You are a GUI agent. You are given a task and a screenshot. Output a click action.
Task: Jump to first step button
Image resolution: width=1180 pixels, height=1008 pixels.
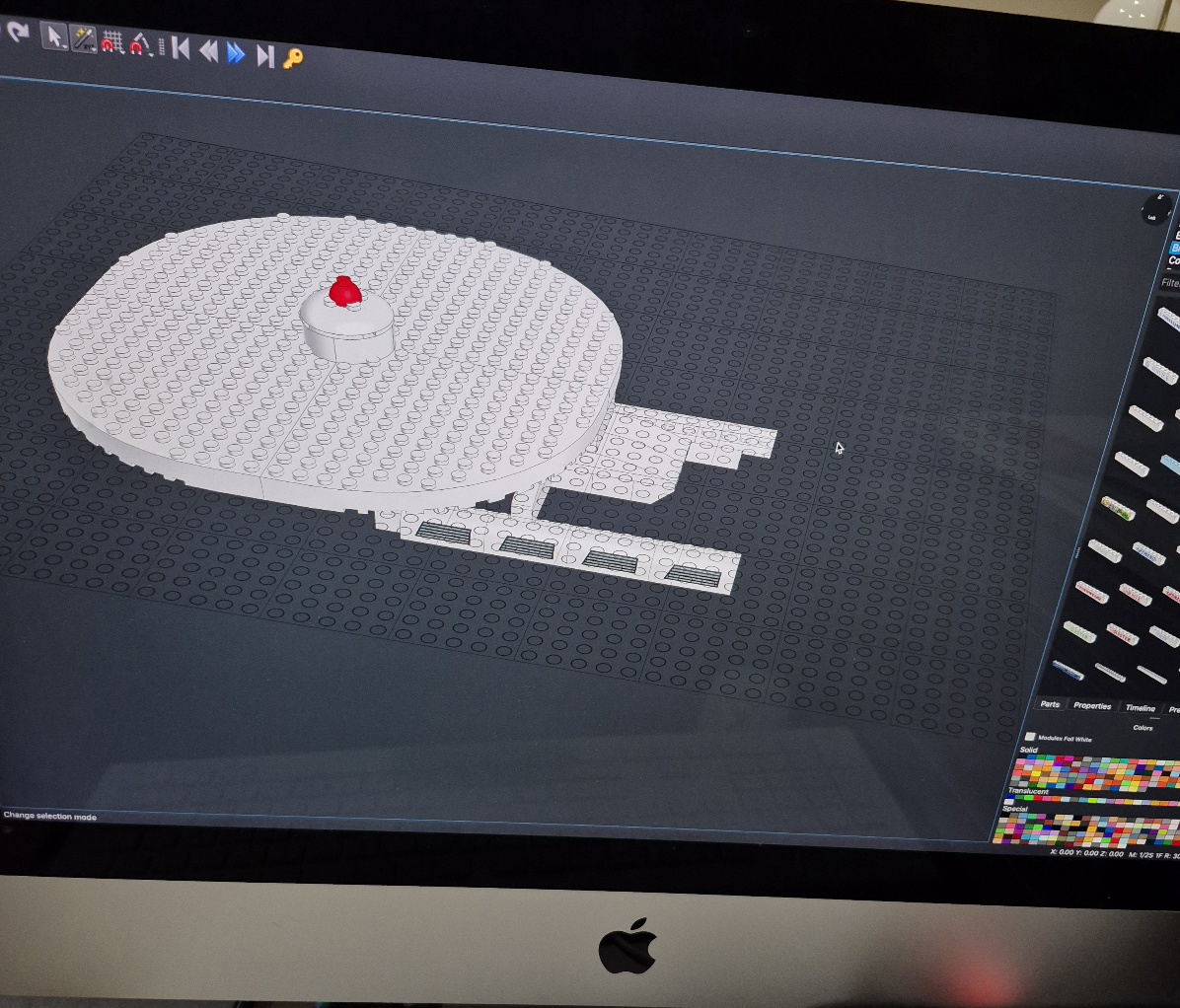point(181,48)
